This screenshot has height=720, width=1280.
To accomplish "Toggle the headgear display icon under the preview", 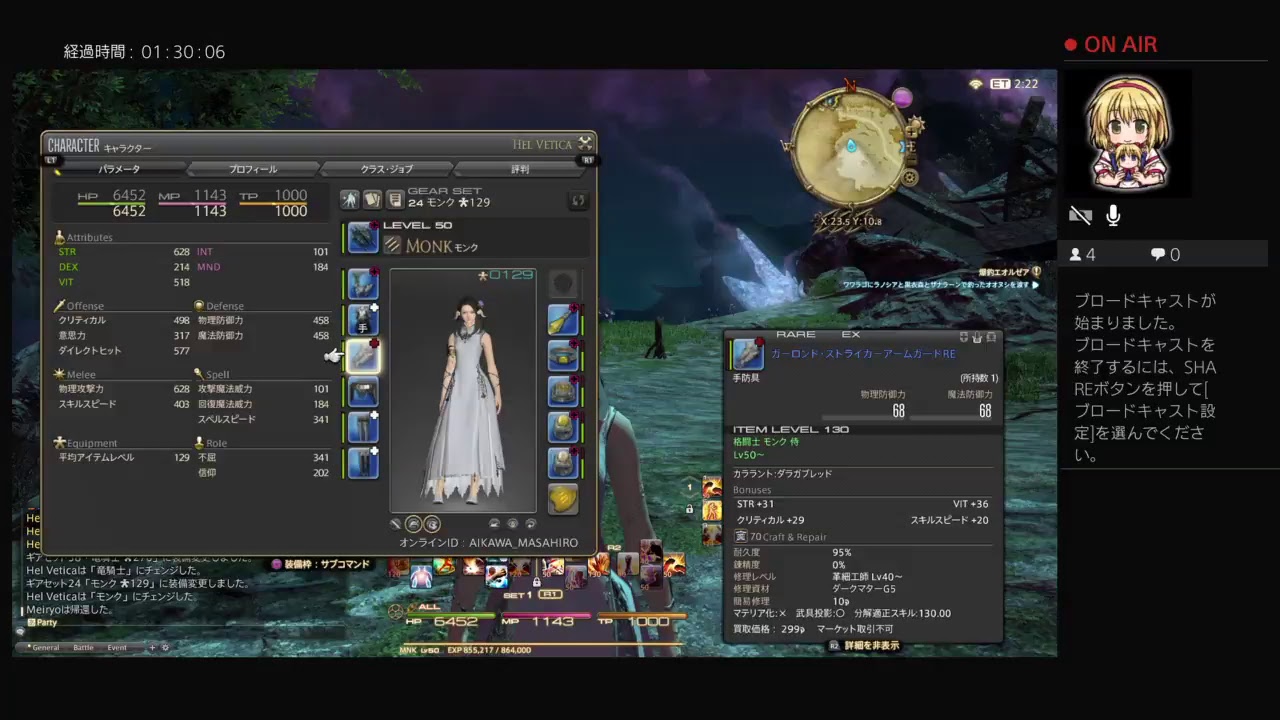I will tap(414, 523).
